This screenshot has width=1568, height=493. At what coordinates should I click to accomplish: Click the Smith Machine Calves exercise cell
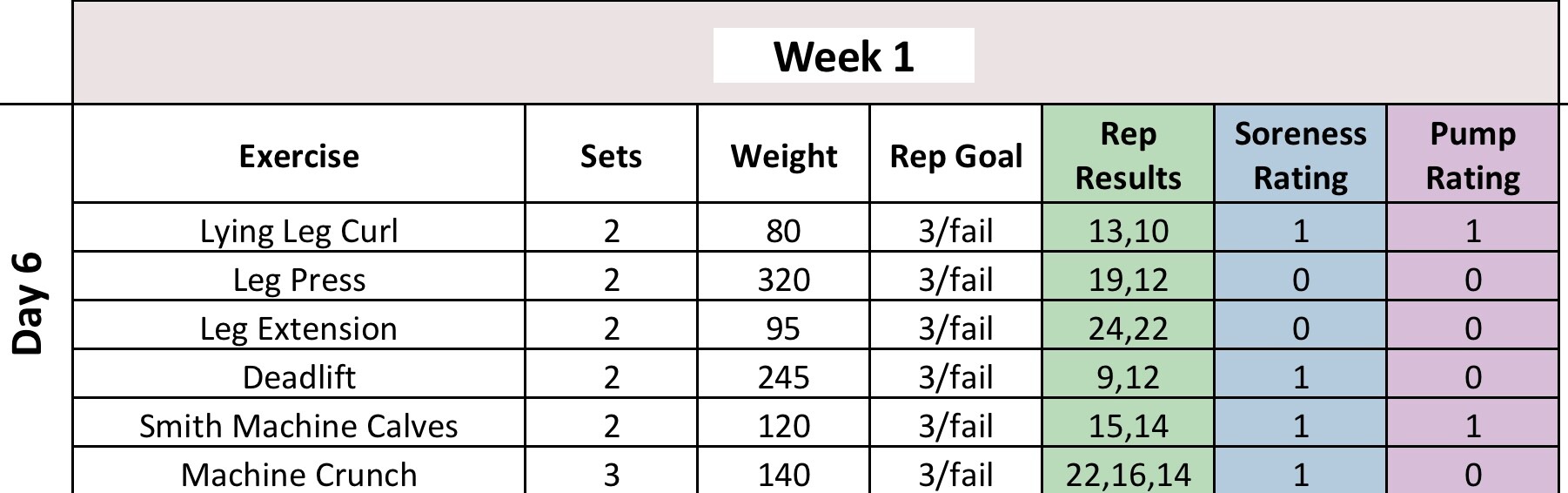(298, 426)
